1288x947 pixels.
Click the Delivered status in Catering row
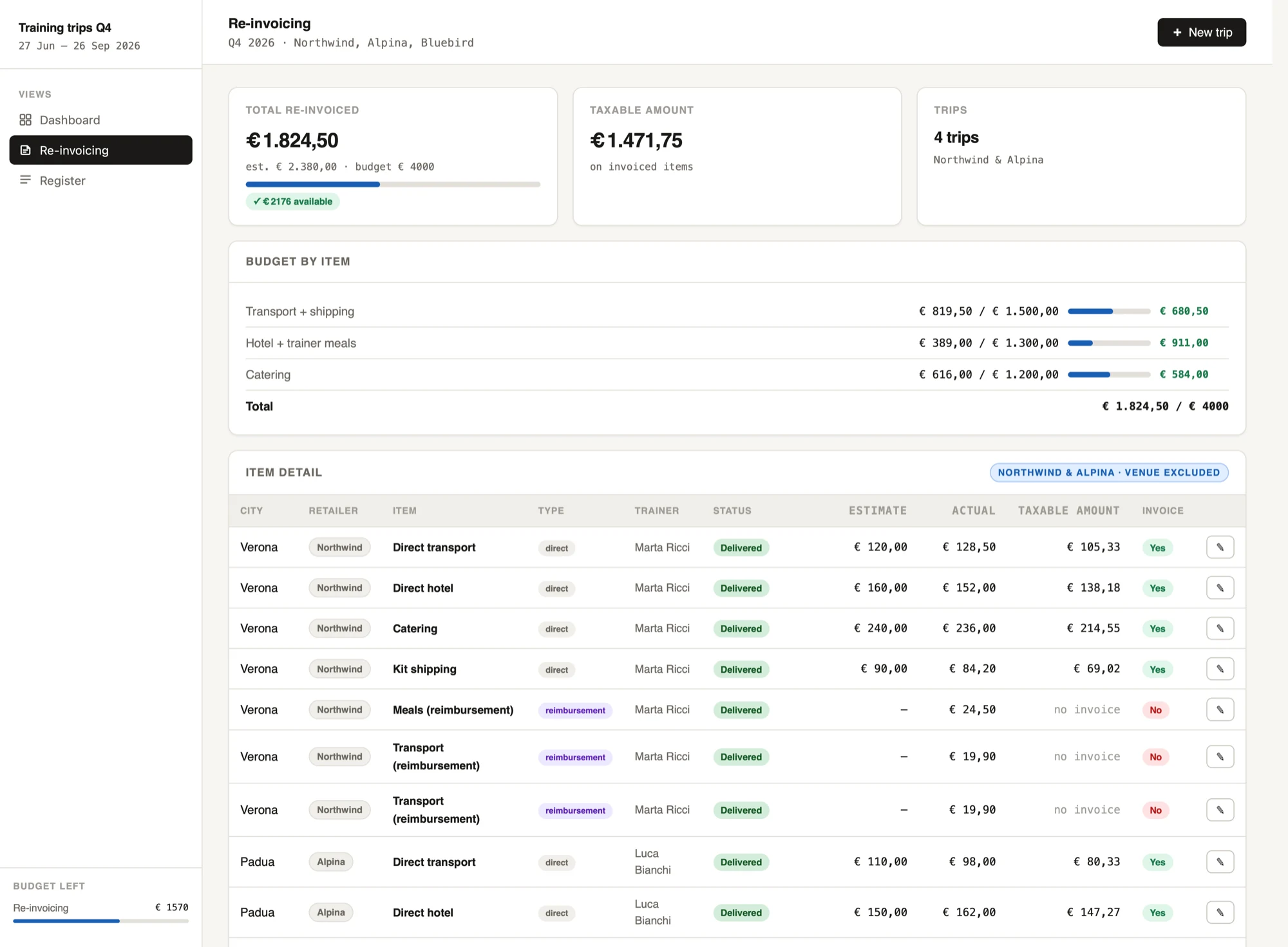[x=741, y=629]
